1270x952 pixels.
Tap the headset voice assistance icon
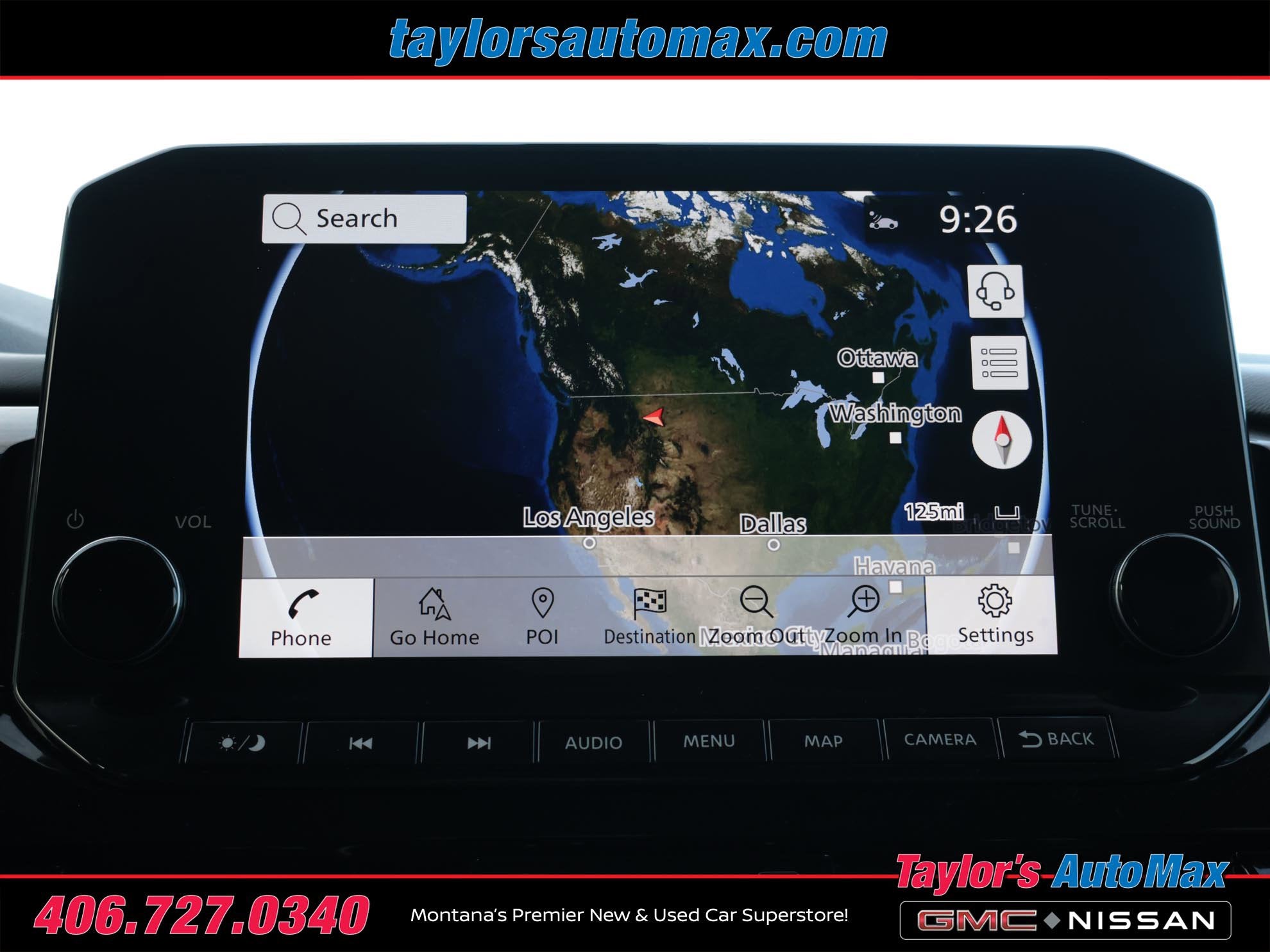click(994, 291)
